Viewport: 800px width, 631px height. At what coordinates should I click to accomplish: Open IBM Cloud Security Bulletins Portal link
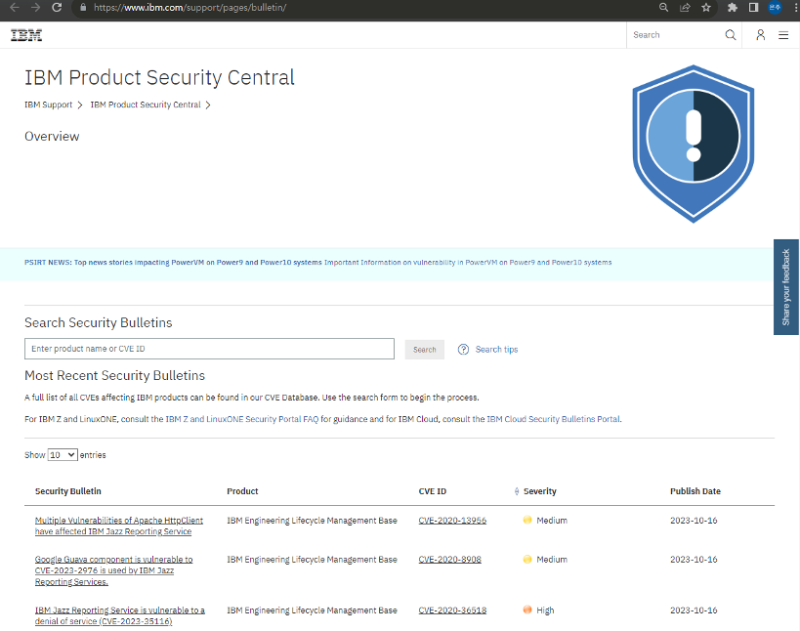[553, 419]
